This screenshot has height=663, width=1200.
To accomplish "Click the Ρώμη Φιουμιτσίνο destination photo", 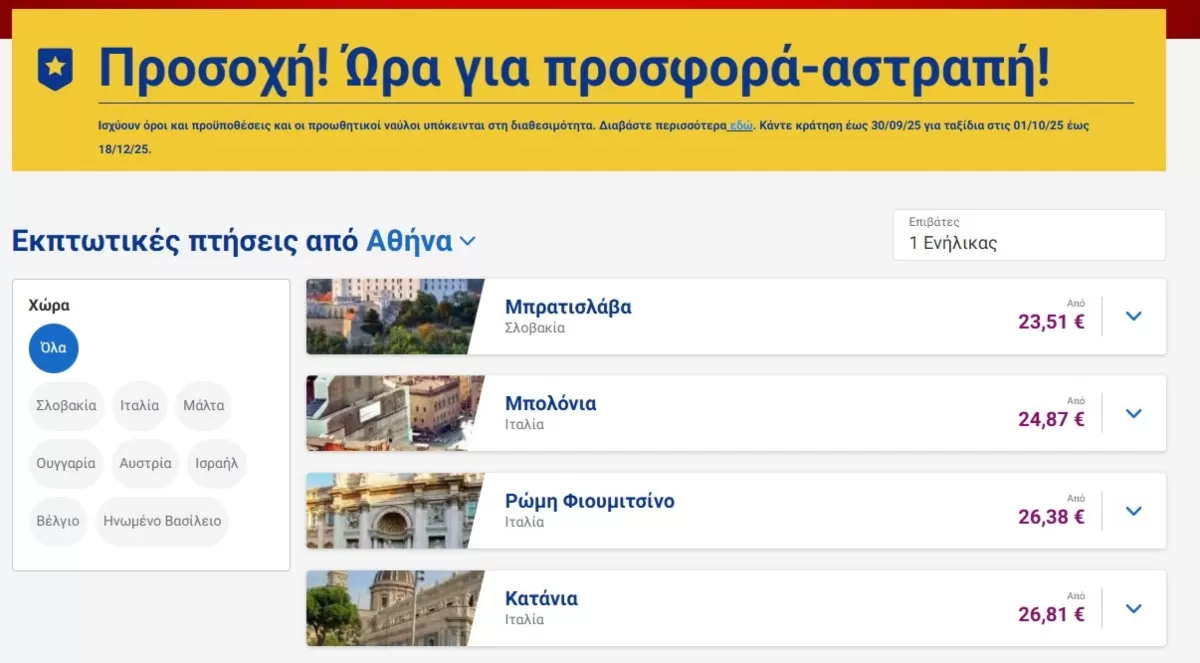I will pyautogui.click(x=394, y=511).
